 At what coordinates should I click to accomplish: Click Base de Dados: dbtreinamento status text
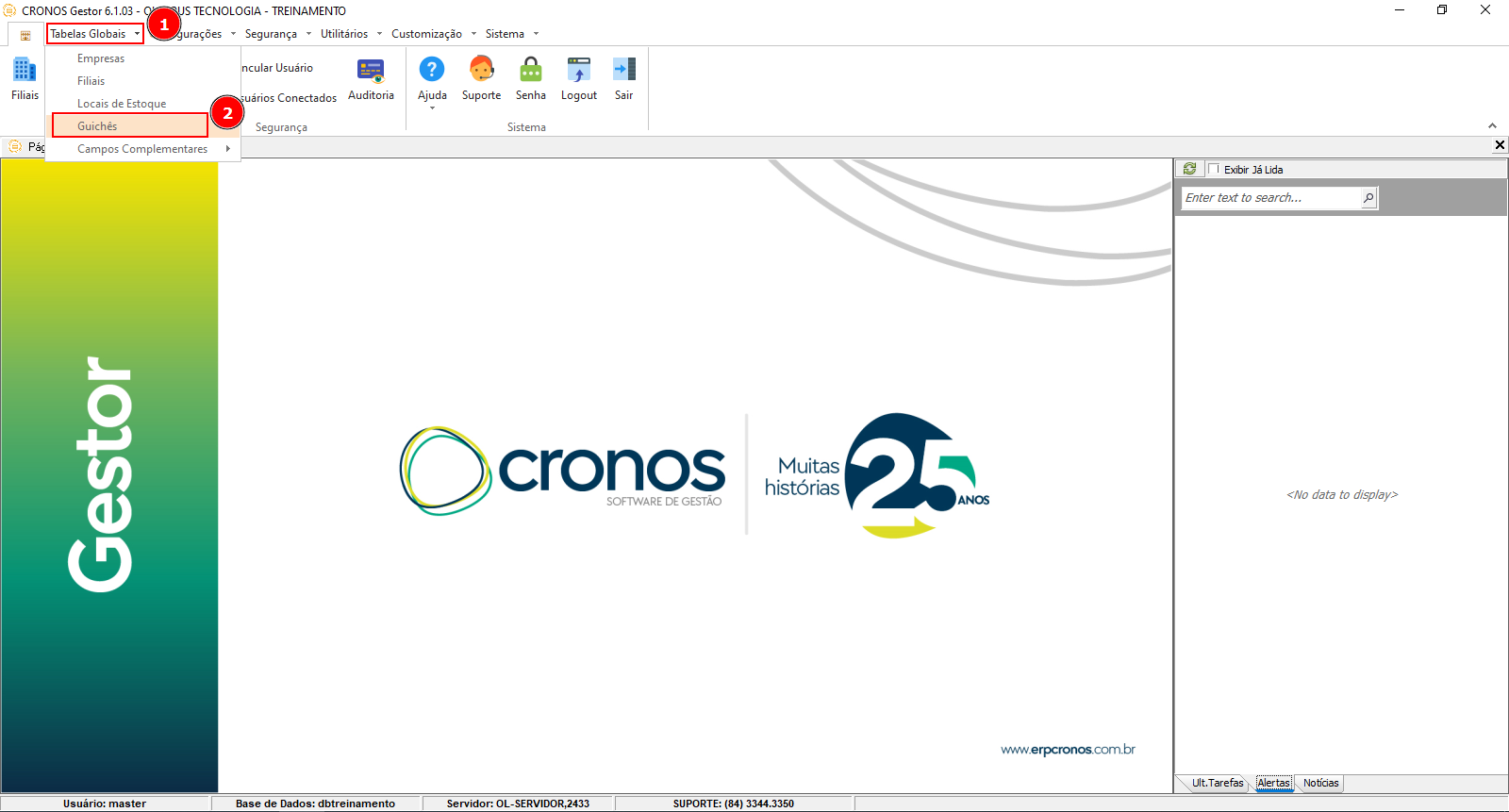coord(315,804)
